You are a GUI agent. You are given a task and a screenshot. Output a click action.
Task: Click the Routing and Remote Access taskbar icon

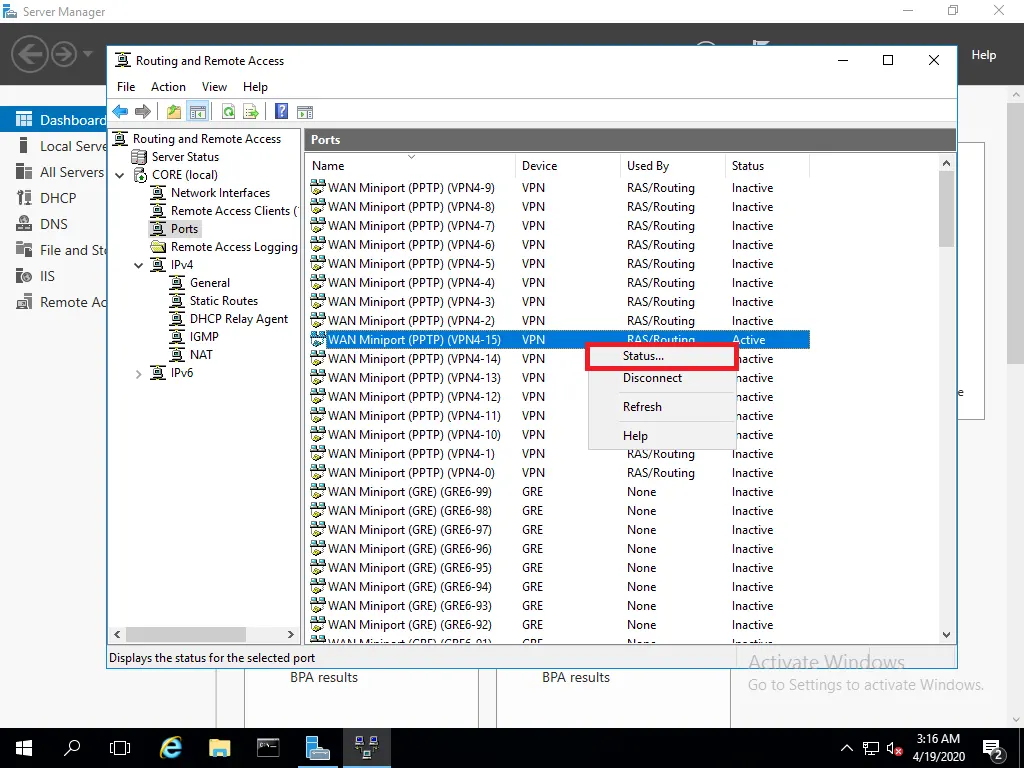pyautogui.click(x=366, y=748)
